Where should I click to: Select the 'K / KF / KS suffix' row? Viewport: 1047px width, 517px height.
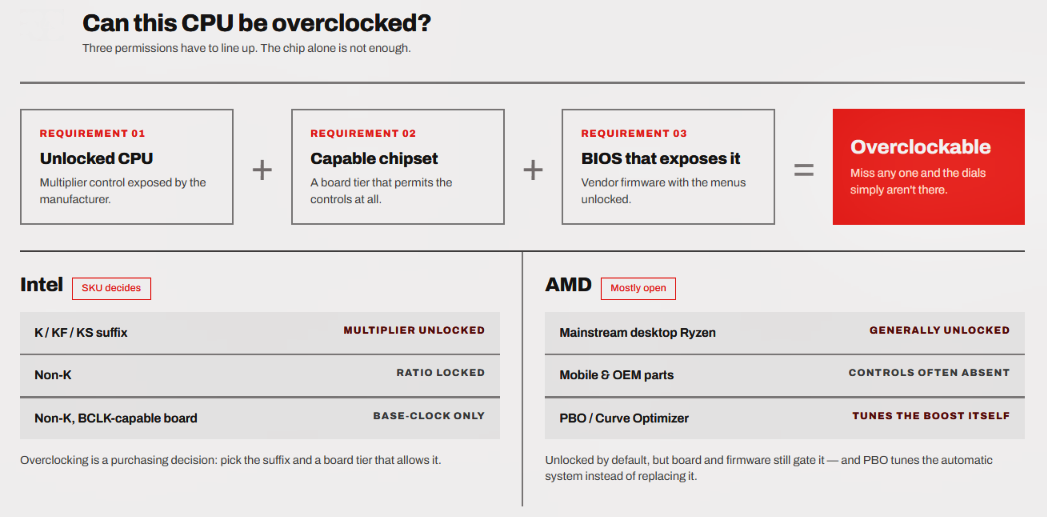click(260, 333)
